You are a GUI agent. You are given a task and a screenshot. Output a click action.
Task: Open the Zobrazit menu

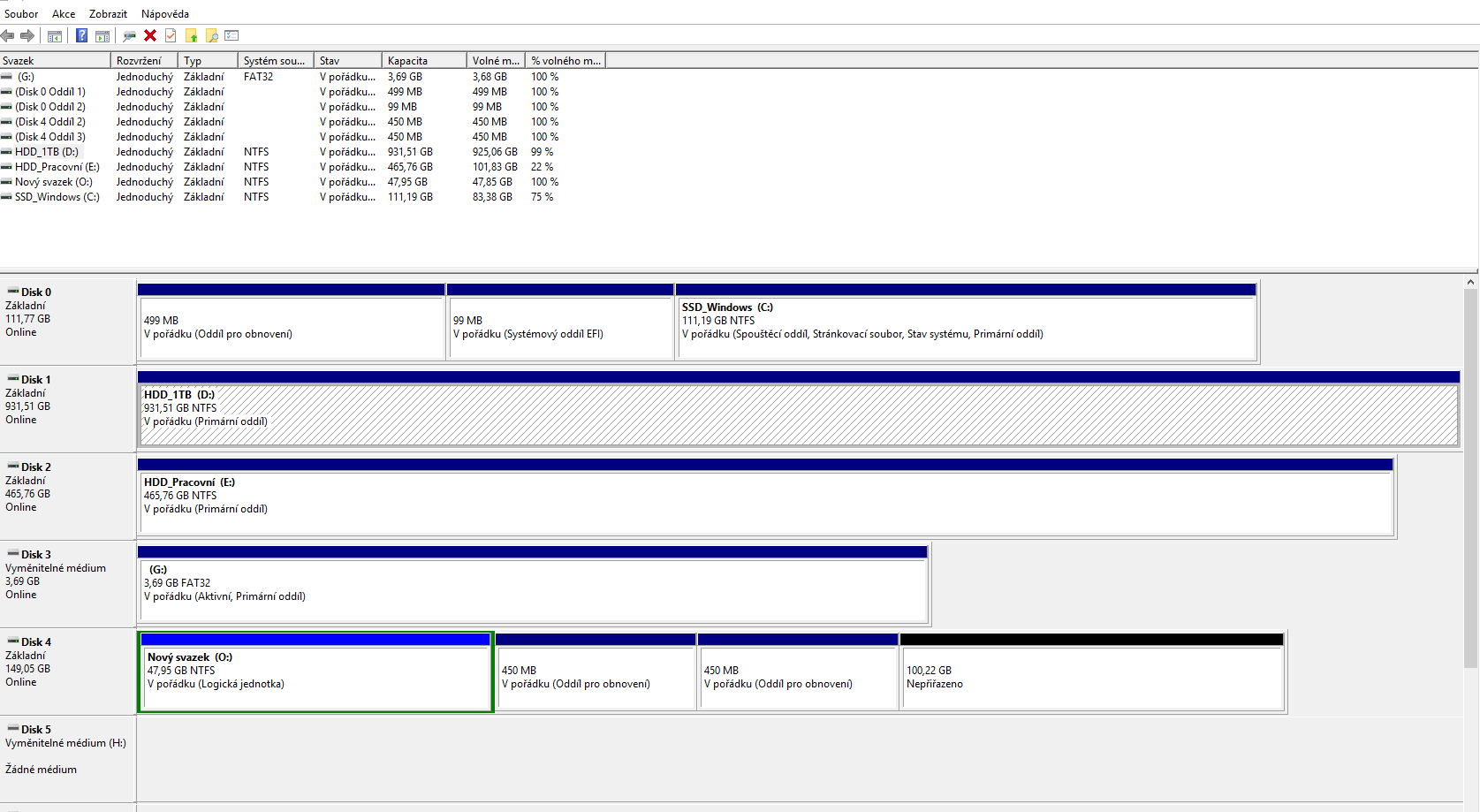click(x=108, y=13)
